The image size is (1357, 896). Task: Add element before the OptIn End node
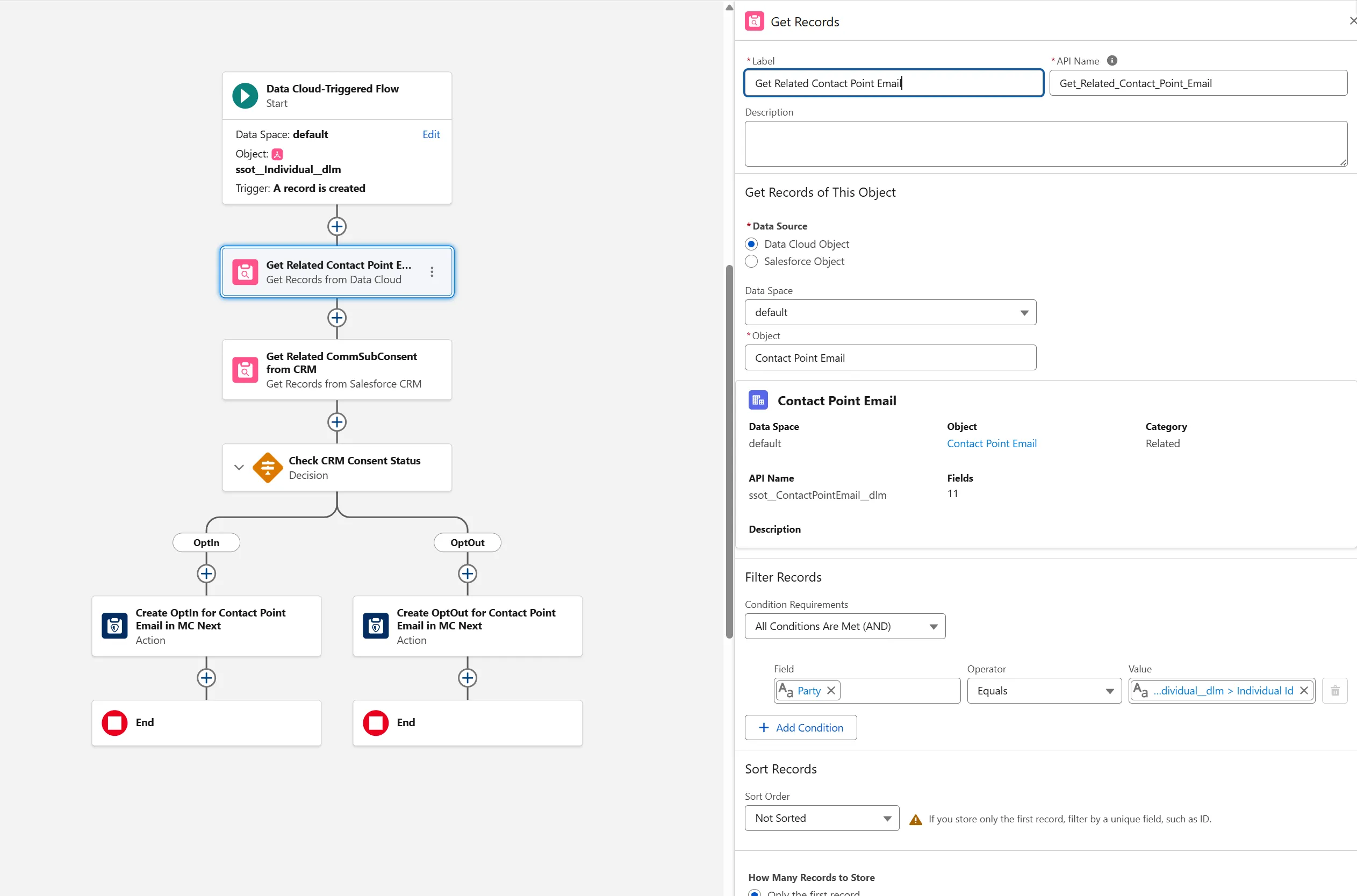pyautogui.click(x=206, y=678)
